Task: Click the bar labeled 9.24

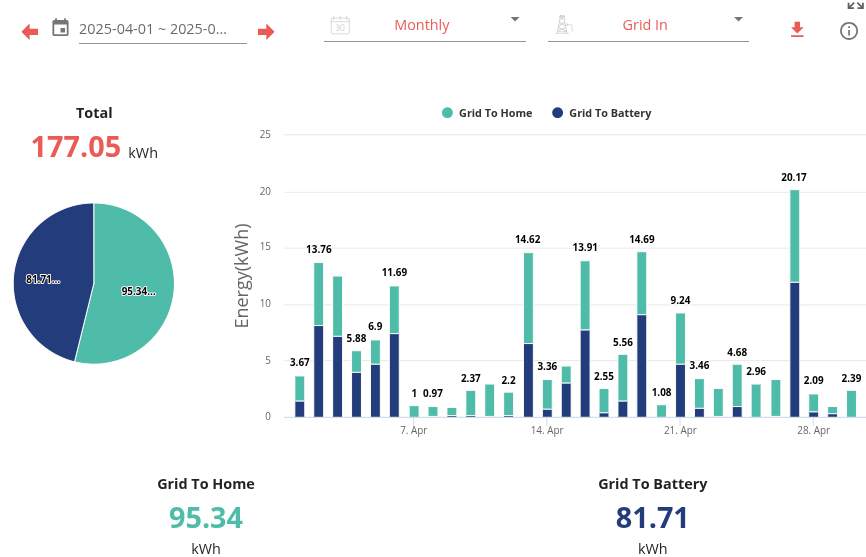Action: pyautogui.click(x=680, y=365)
